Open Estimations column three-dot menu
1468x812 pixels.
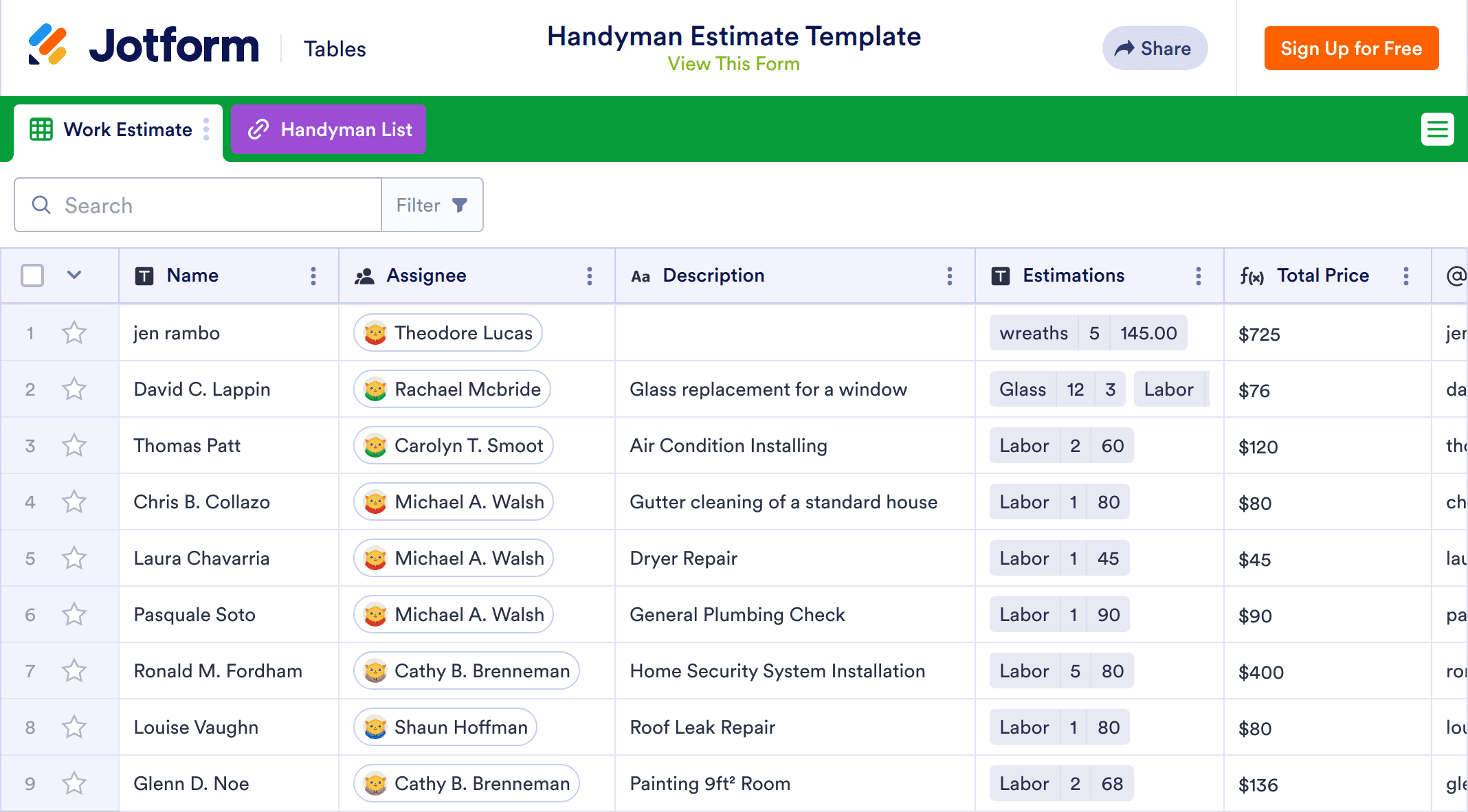[1199, 276]
